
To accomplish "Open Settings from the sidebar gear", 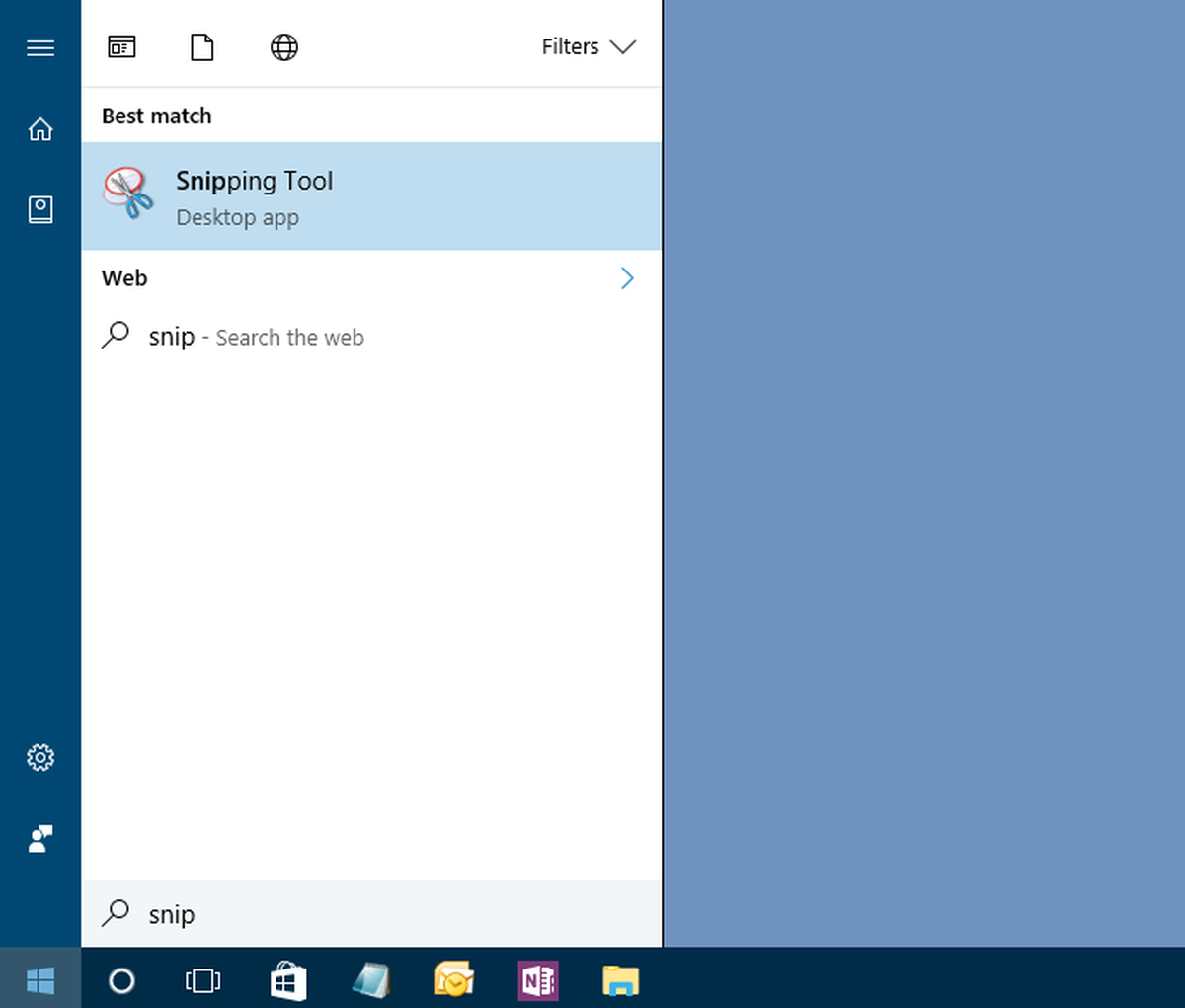I will [x=40, y=757].
